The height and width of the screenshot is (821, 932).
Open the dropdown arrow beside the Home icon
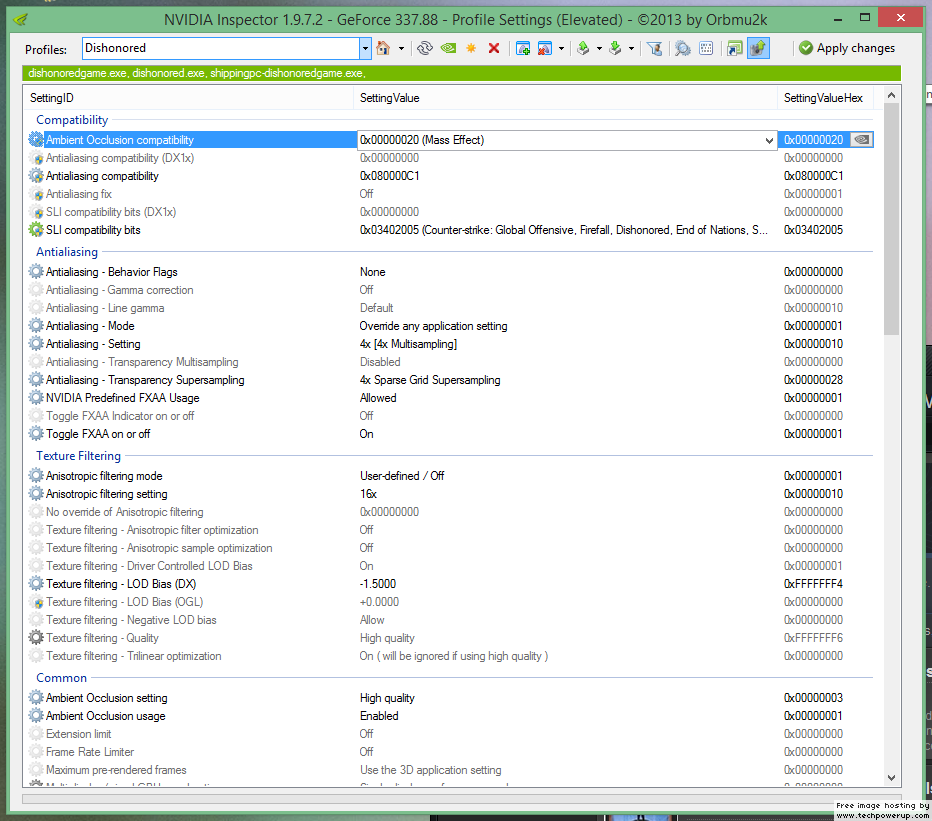401,48
